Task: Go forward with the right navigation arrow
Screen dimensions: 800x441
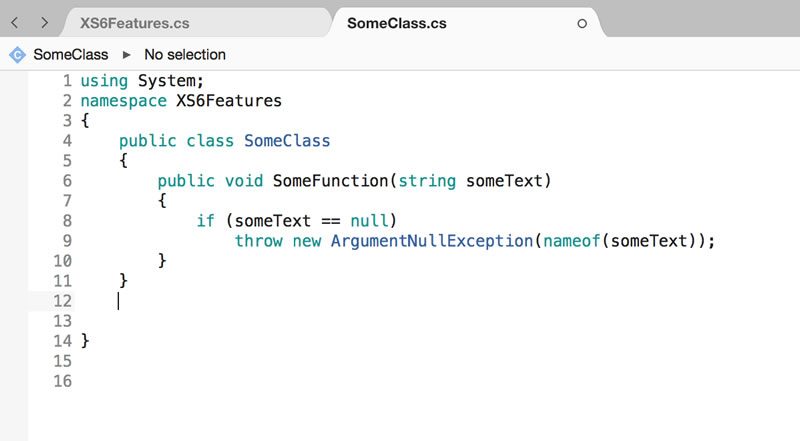Action: [45, 22]
